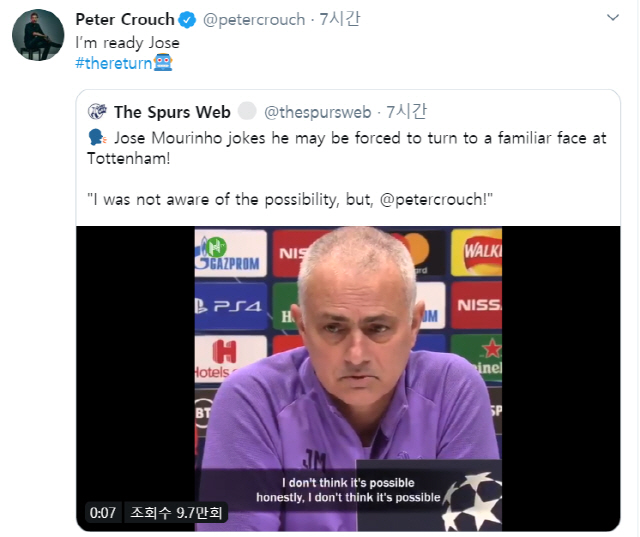Open the #thereturn hashtag
The height and width of the screenshot is (537, 640).
114,63
